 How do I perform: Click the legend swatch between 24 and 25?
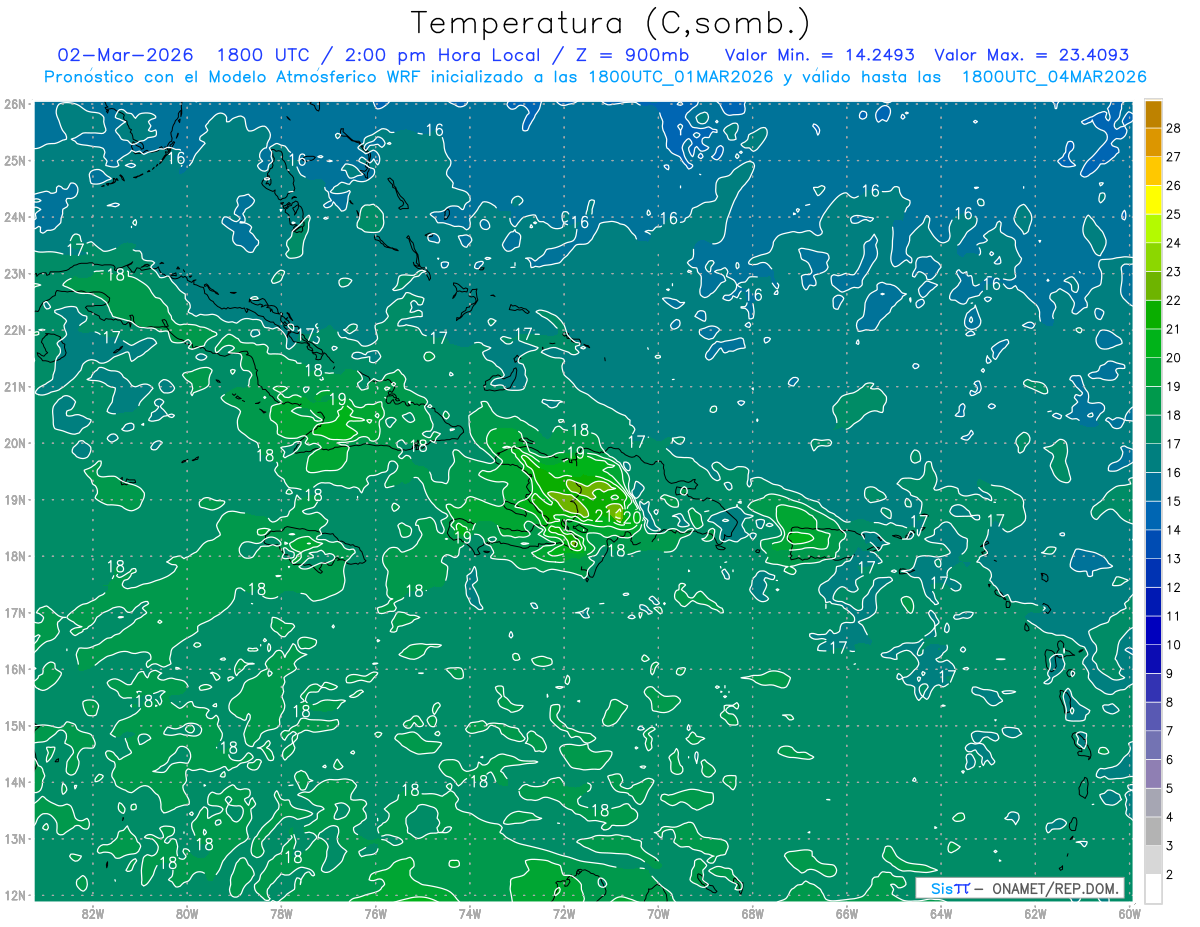click(1153, 228)
